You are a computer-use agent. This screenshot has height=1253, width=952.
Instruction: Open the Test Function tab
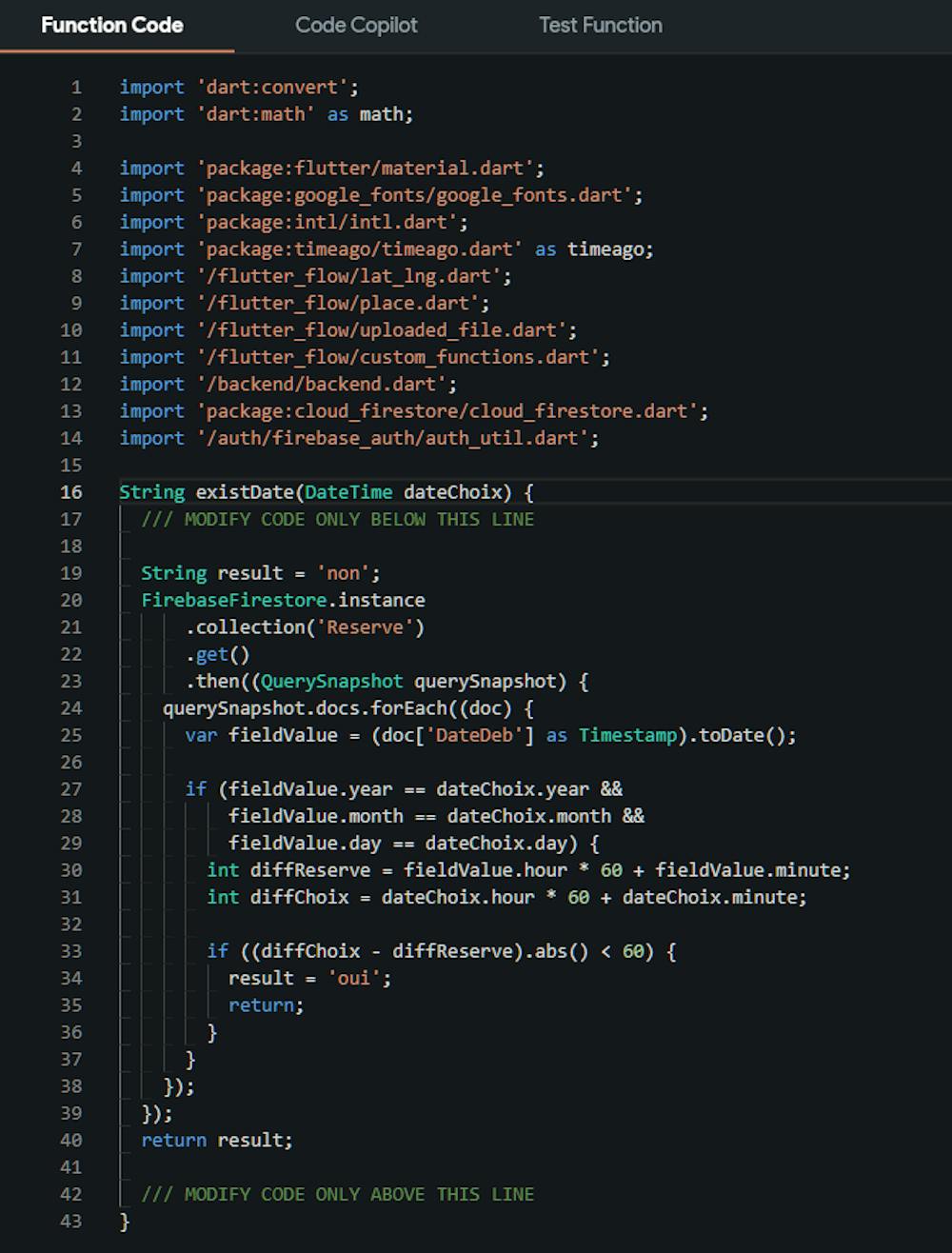pyautogui.click(x=601, y=26)
